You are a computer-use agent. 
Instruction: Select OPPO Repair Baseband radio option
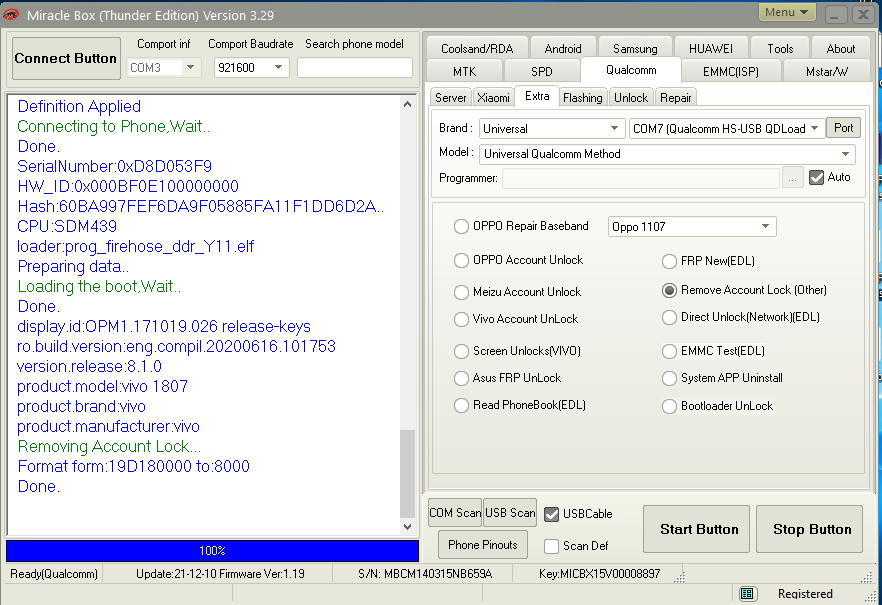point(461,227)
